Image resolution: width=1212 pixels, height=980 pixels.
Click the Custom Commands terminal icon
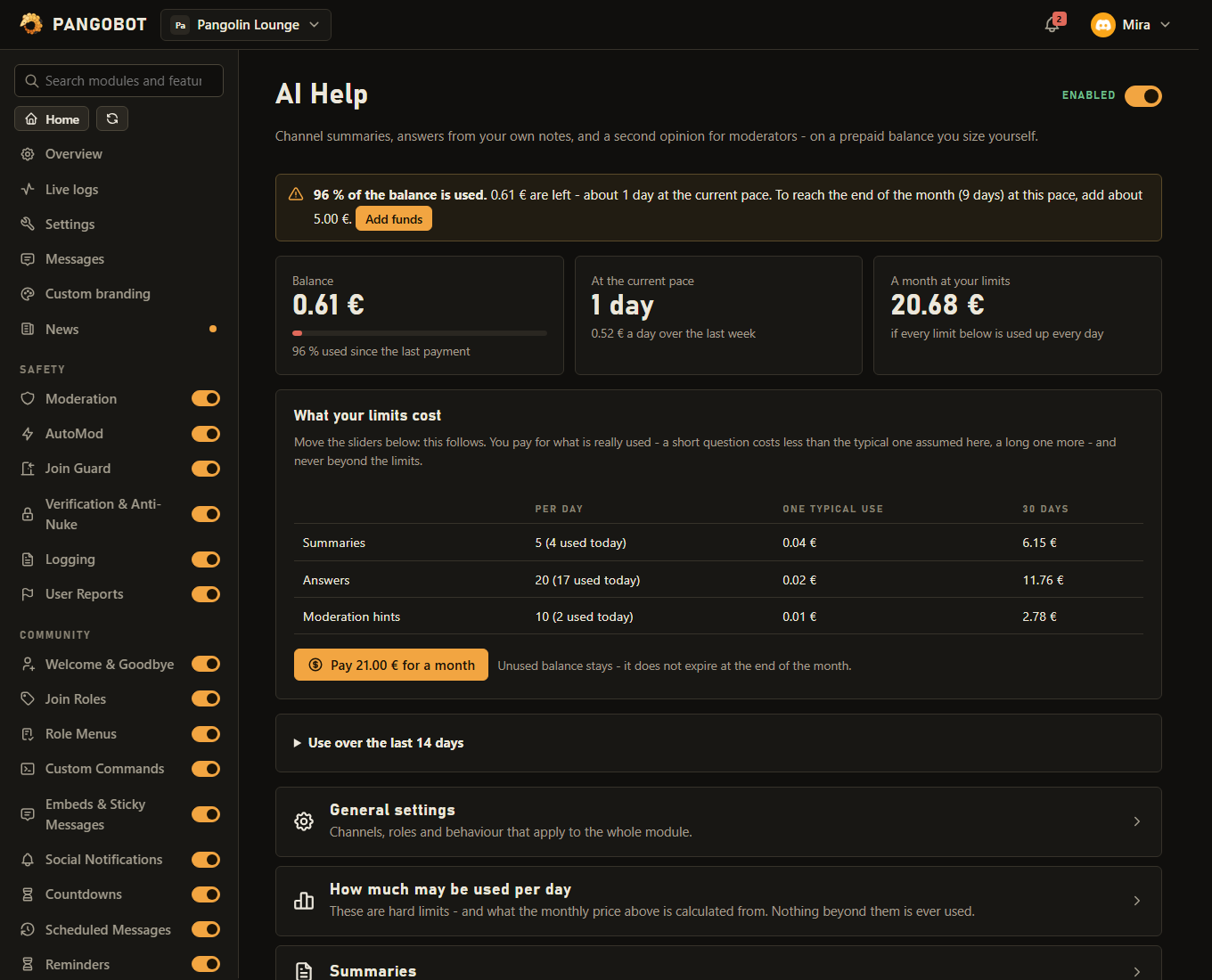tap(28, 769)
